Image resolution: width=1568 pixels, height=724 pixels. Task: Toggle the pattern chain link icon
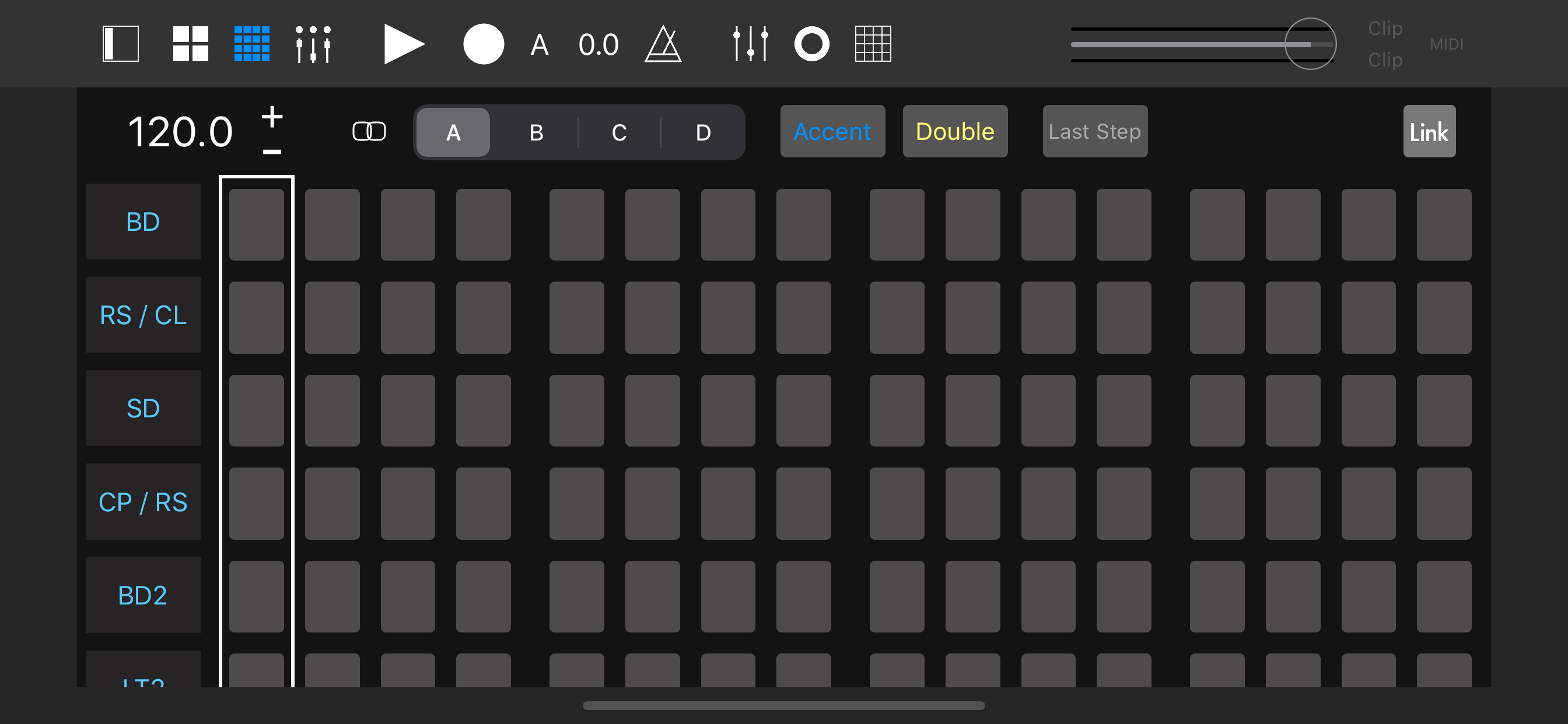(369, 131)
